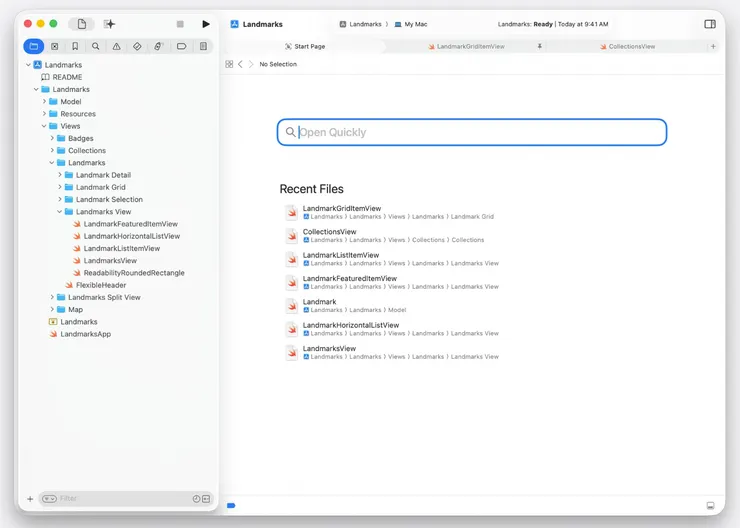
Task: Expand the Landmarks Split View folder
Action: tap(52, 297)
